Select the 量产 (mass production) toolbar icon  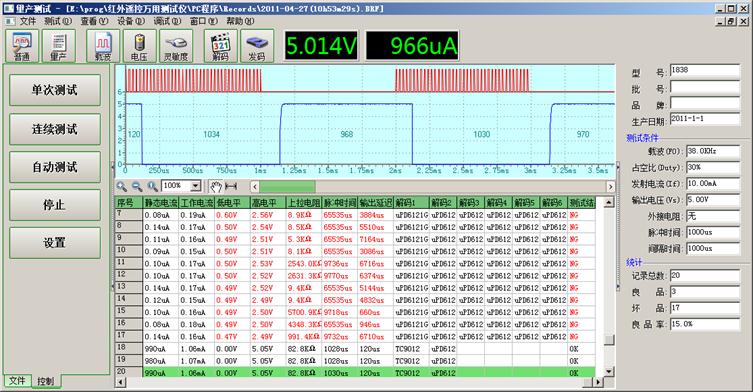click(58, 46)
